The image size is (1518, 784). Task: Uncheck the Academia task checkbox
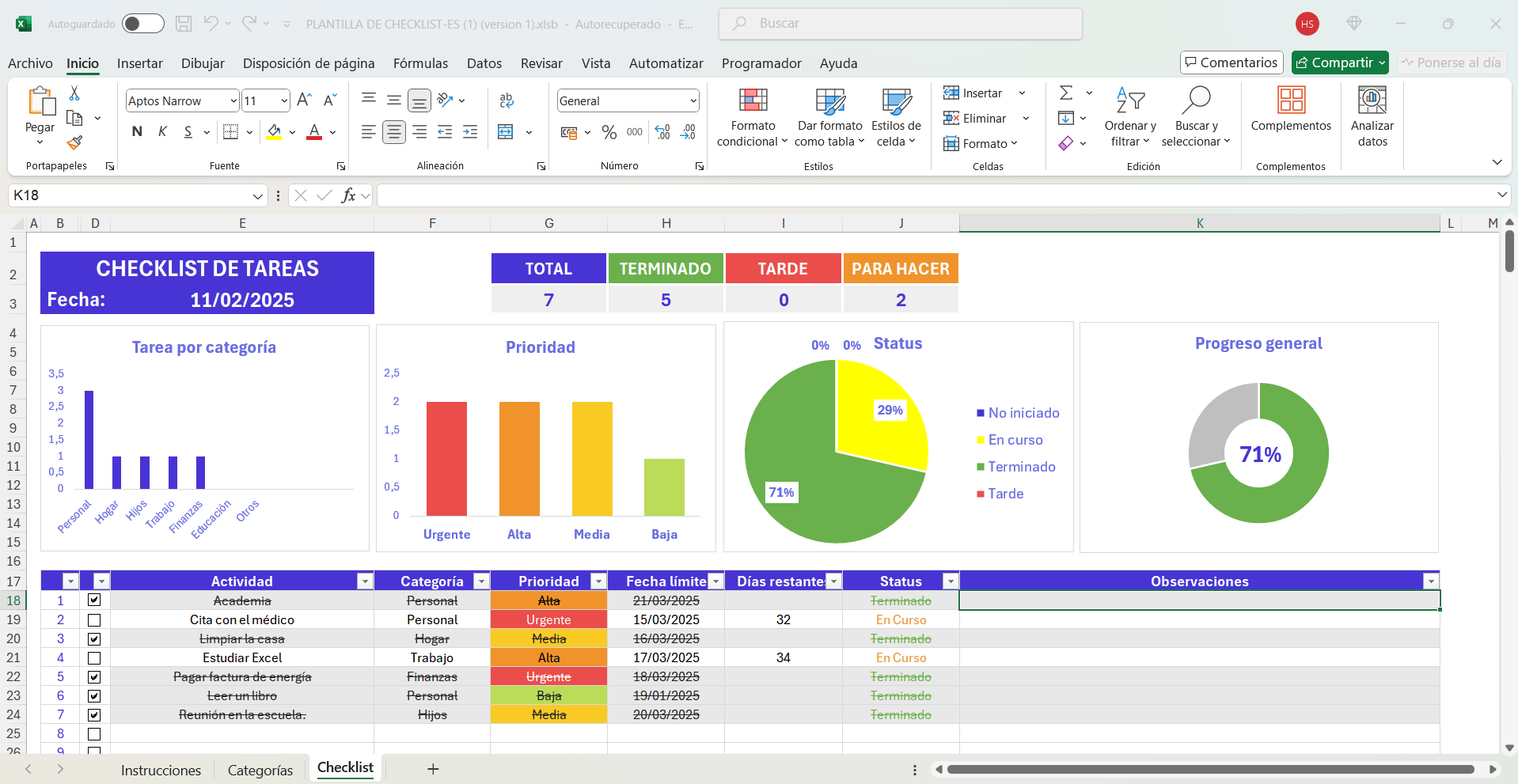pyautogui.click(x=94, y=600)
